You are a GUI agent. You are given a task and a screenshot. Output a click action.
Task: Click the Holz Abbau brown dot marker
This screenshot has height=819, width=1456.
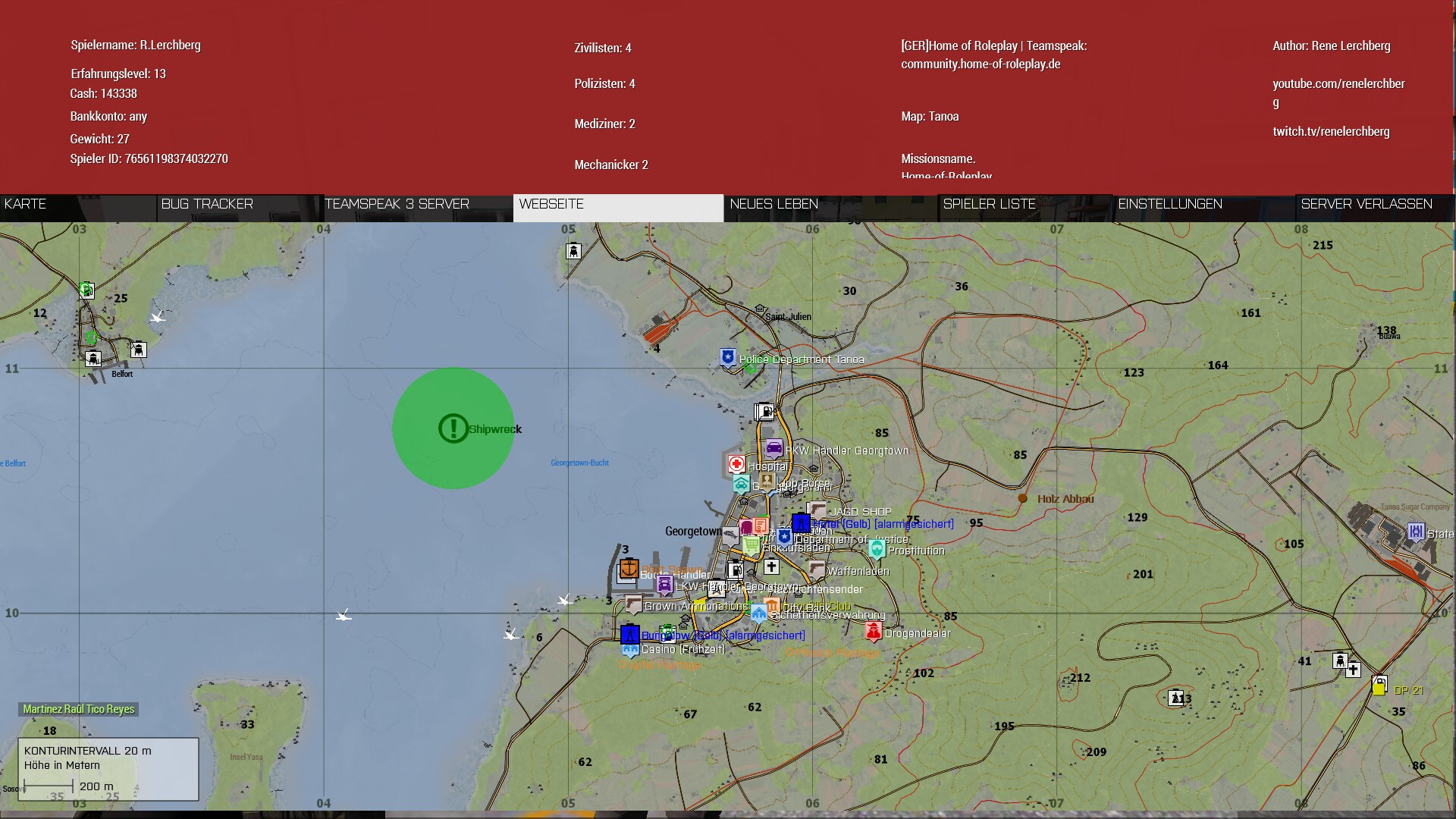1022,498
